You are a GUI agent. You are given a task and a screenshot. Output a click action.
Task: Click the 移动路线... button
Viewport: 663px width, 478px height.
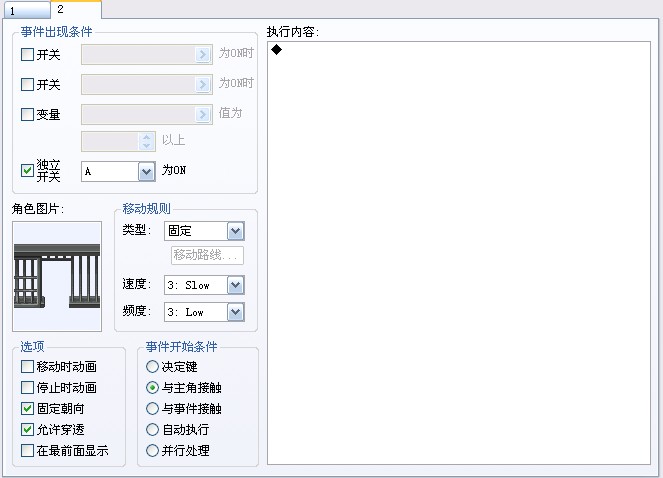[207, 255]
